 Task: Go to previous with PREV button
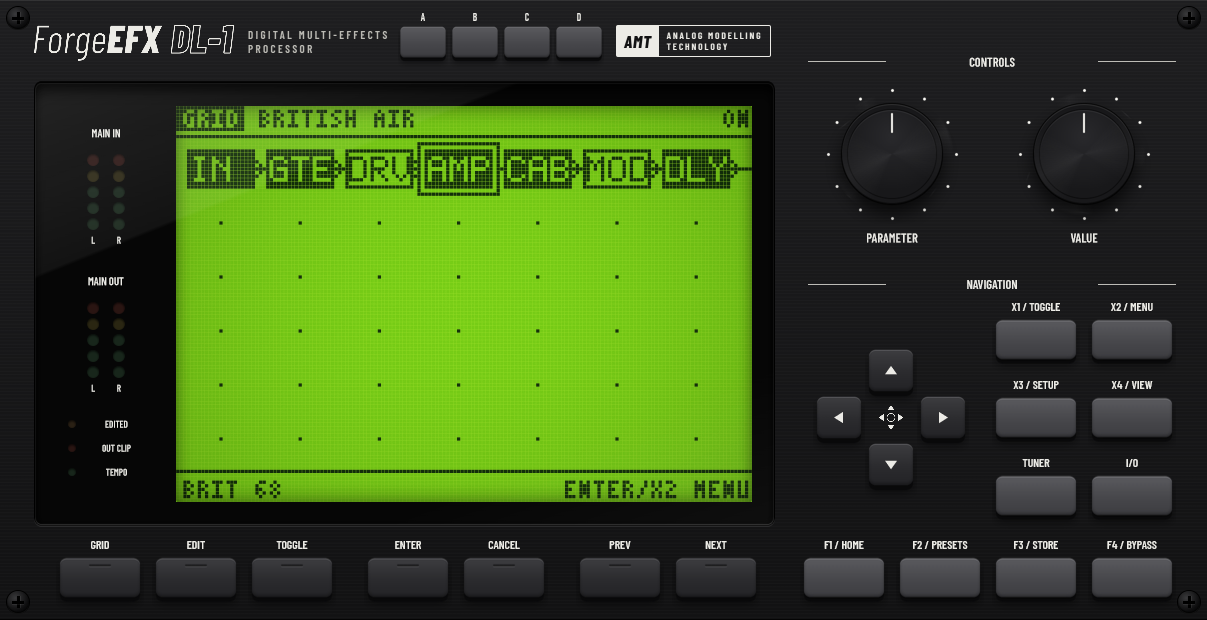[x=620, y=577]
